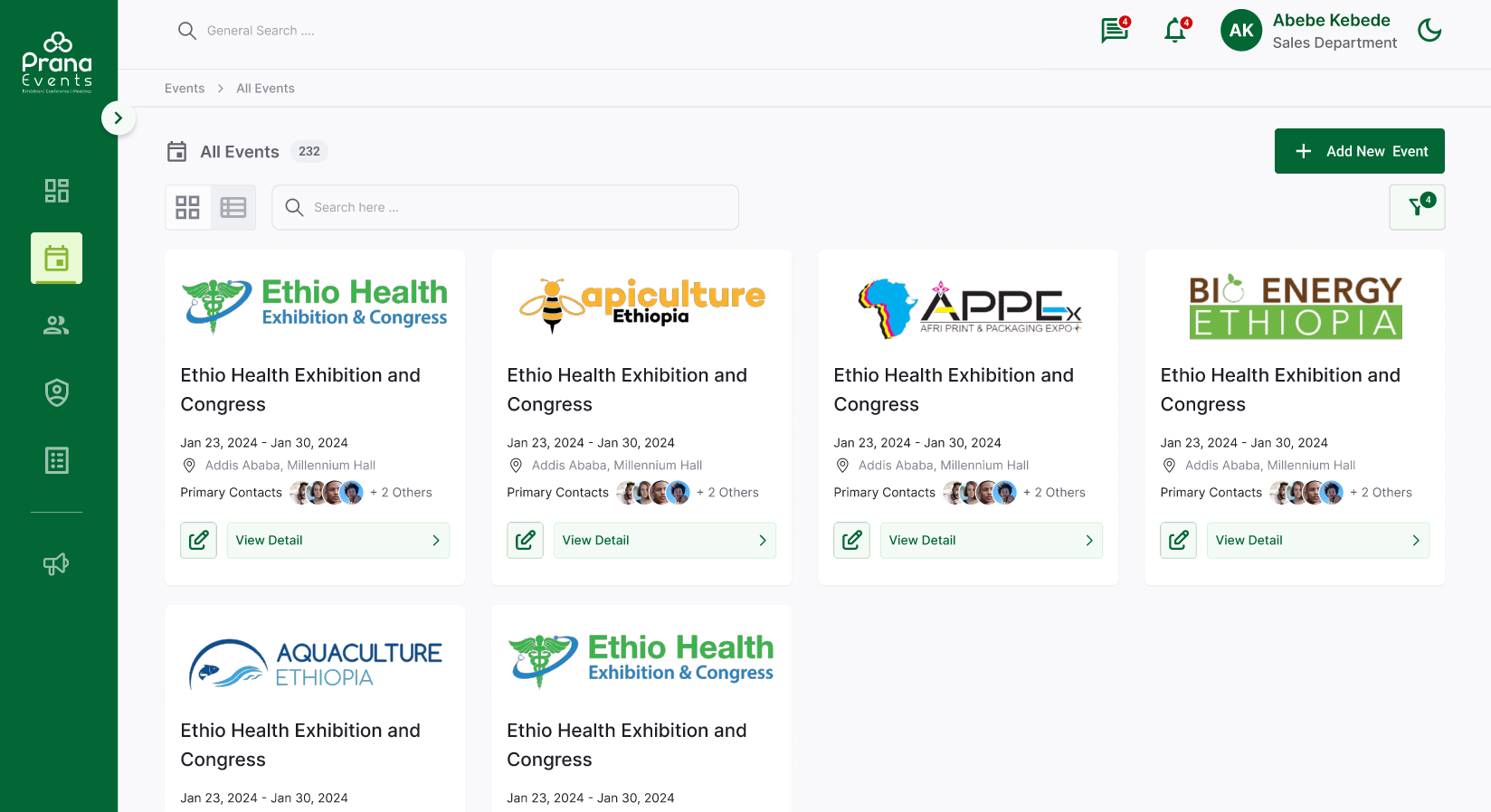Open the dashboard icon in sidebar
This screenshot has width=1491, height=812.
click(57, 191)
